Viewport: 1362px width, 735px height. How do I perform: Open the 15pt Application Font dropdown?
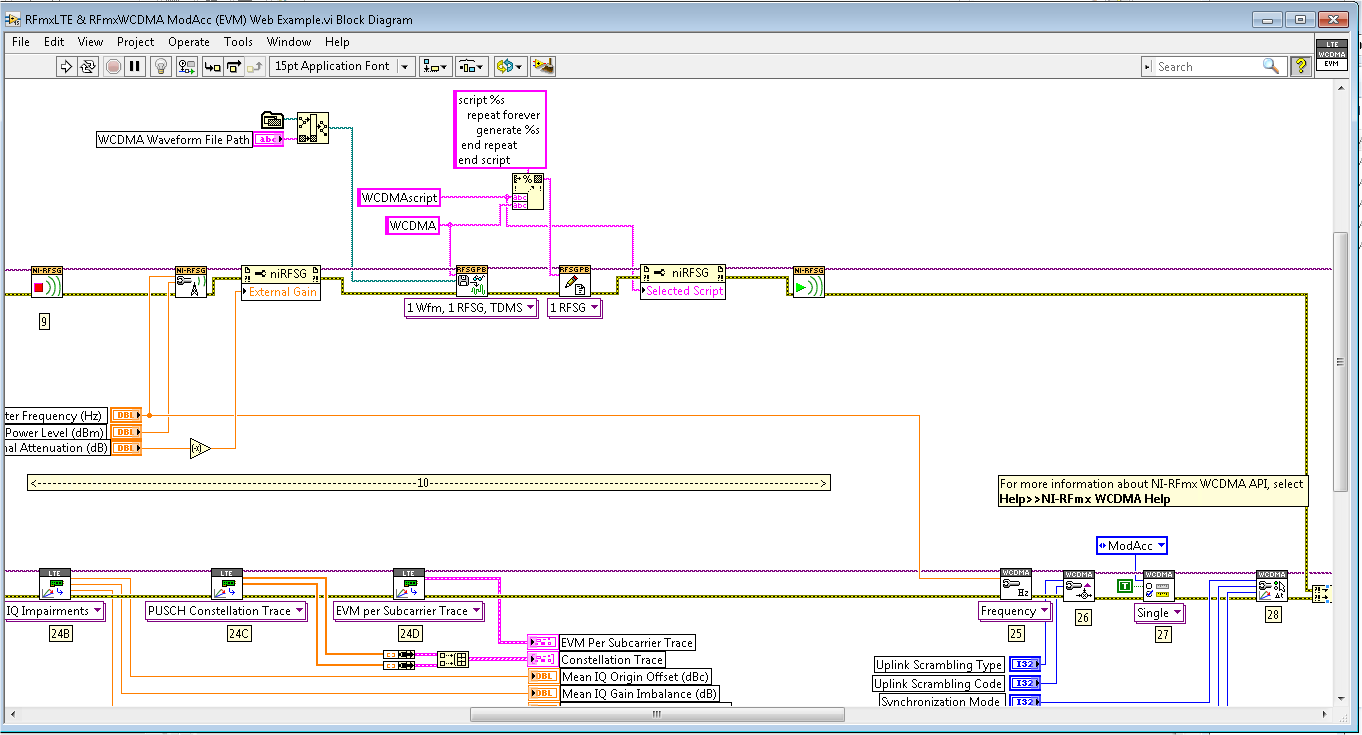342,66
